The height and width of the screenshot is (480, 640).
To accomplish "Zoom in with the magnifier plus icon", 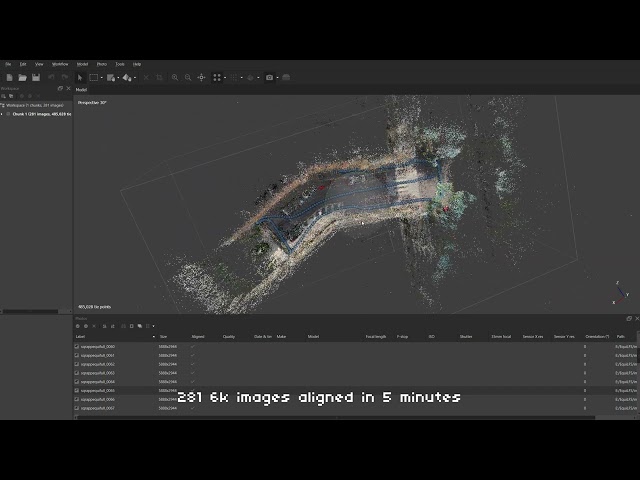I will (x=175, y=78).
